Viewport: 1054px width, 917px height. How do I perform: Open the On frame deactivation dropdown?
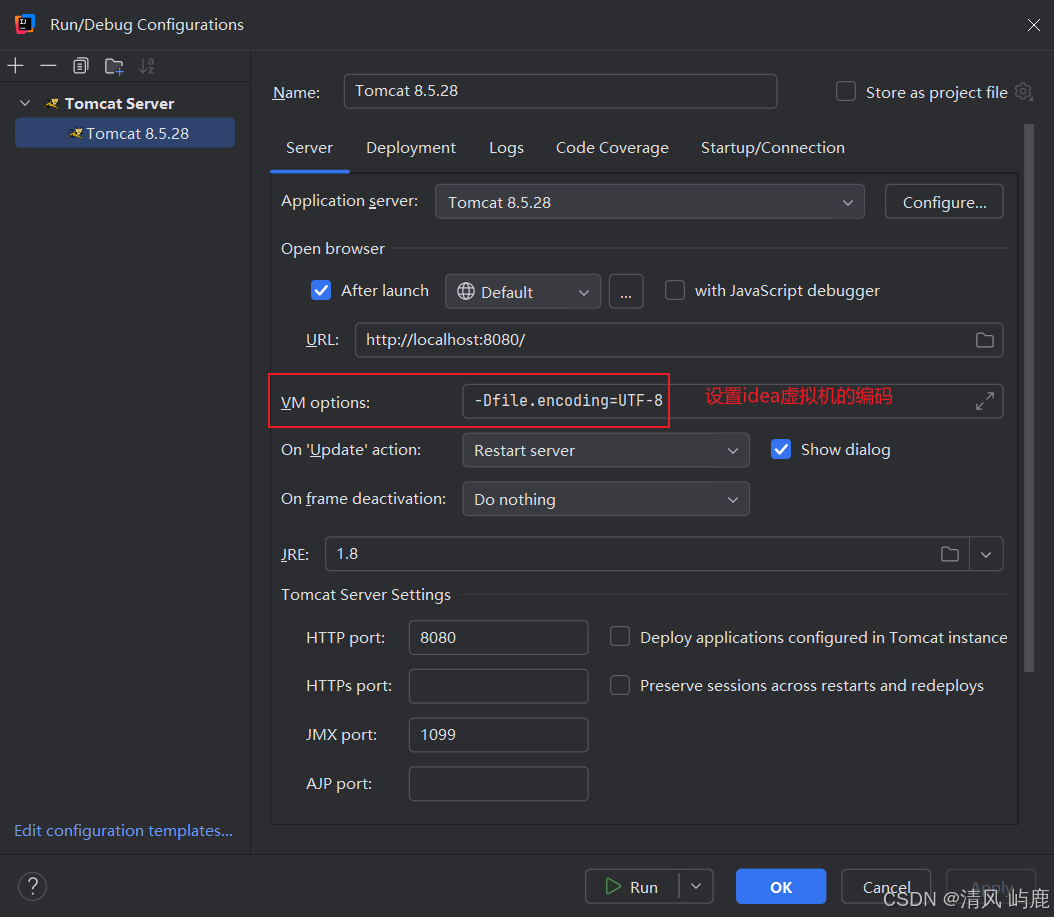(x=606, y=499)
